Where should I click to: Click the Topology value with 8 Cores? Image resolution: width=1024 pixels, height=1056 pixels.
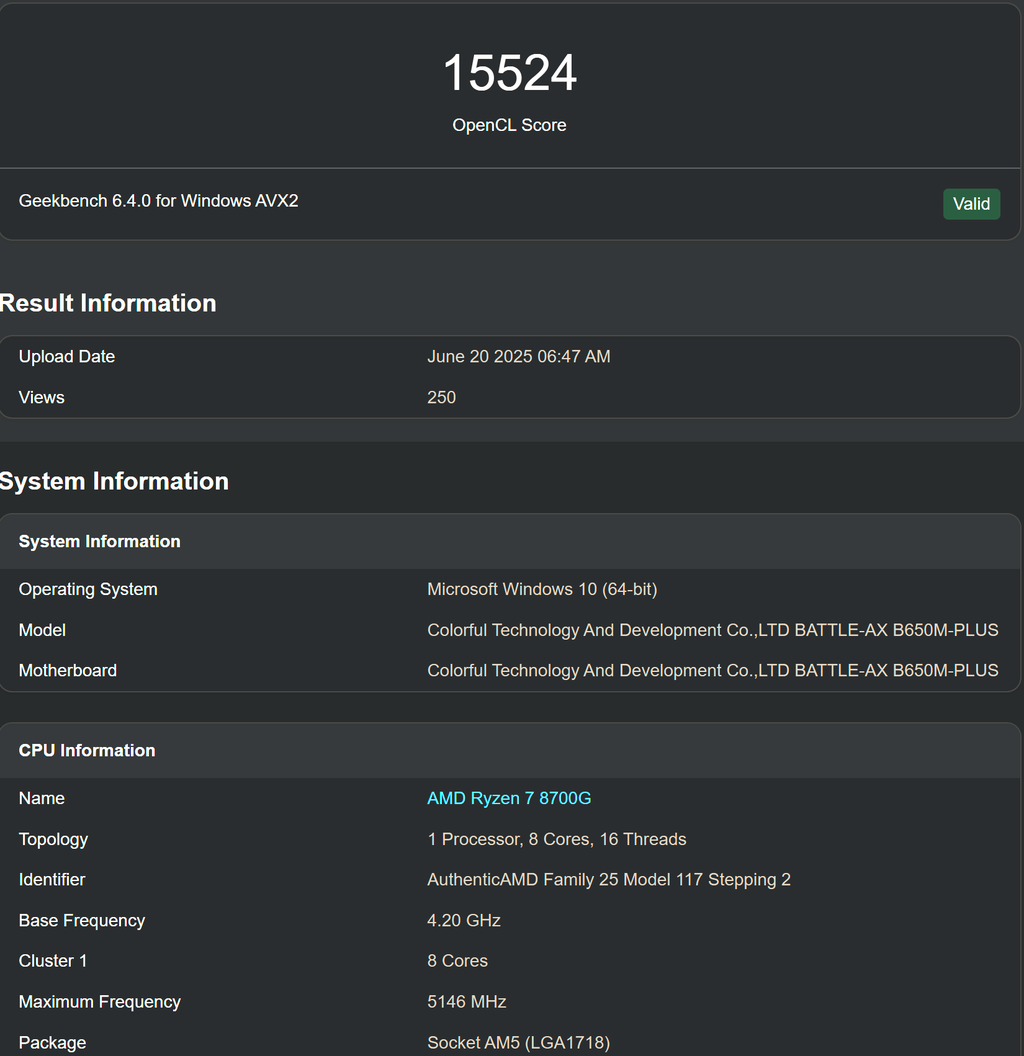point(556,839)
